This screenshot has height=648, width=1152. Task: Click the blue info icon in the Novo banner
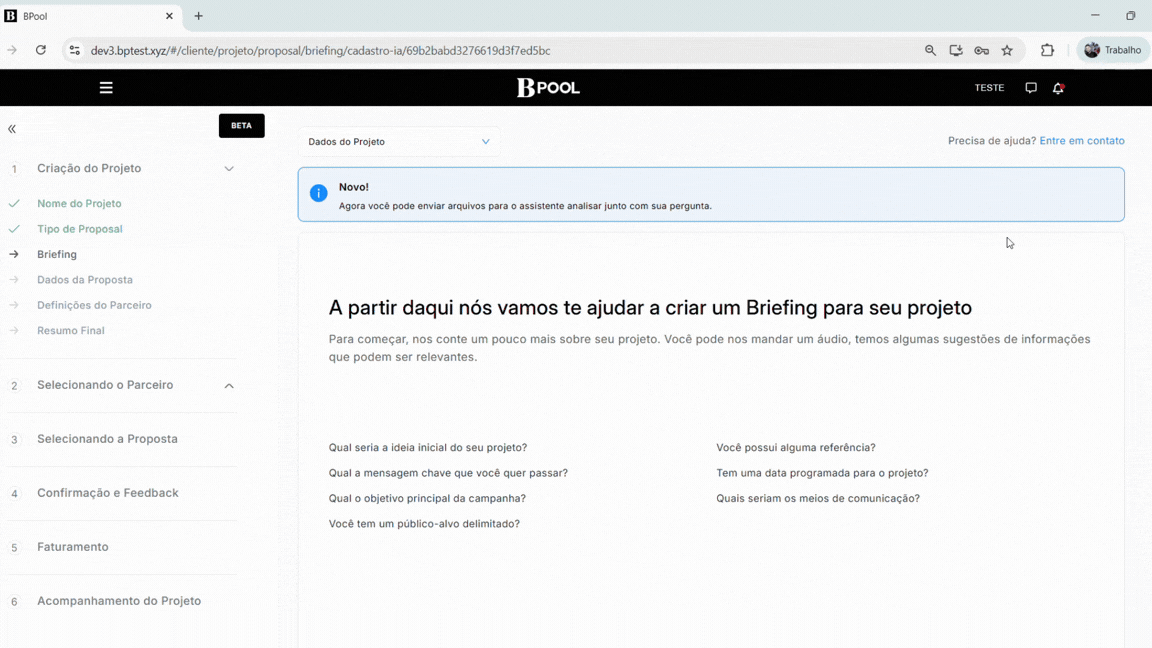coord(318,192)
